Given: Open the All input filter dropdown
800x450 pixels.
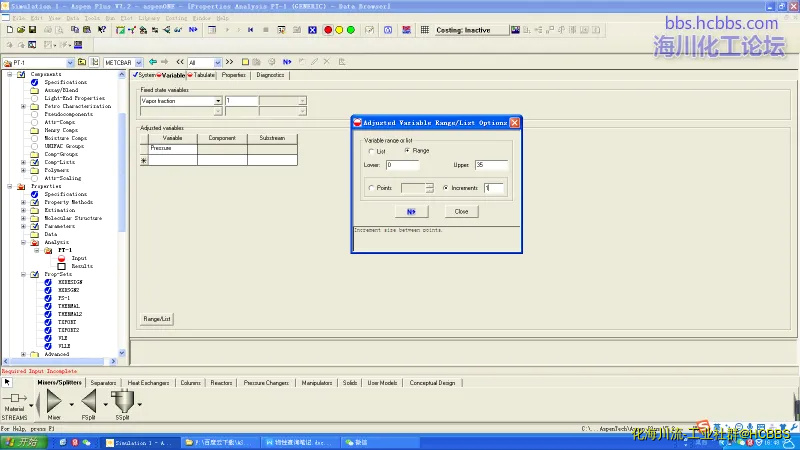Looking at the screenshot, I should coord(218,63).
